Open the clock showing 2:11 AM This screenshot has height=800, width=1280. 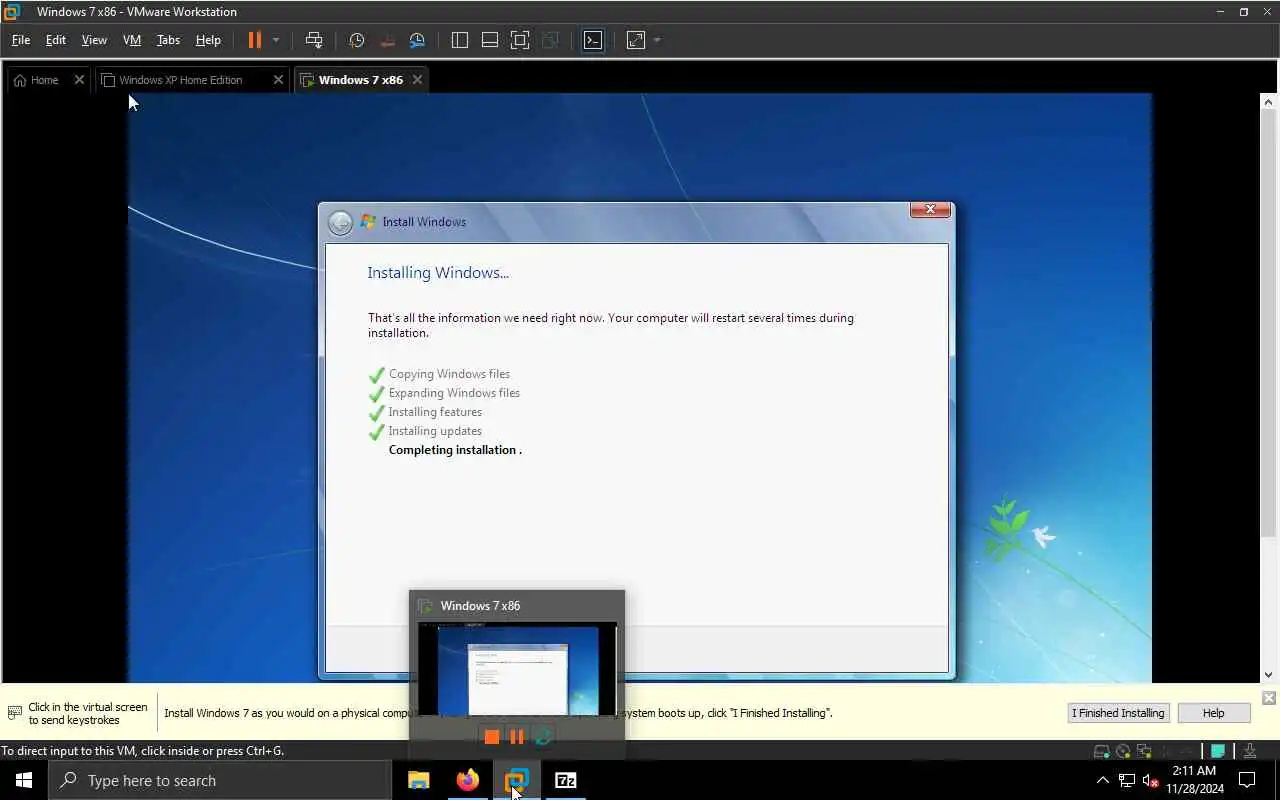pyautogui.click(x=1193, y=780)
